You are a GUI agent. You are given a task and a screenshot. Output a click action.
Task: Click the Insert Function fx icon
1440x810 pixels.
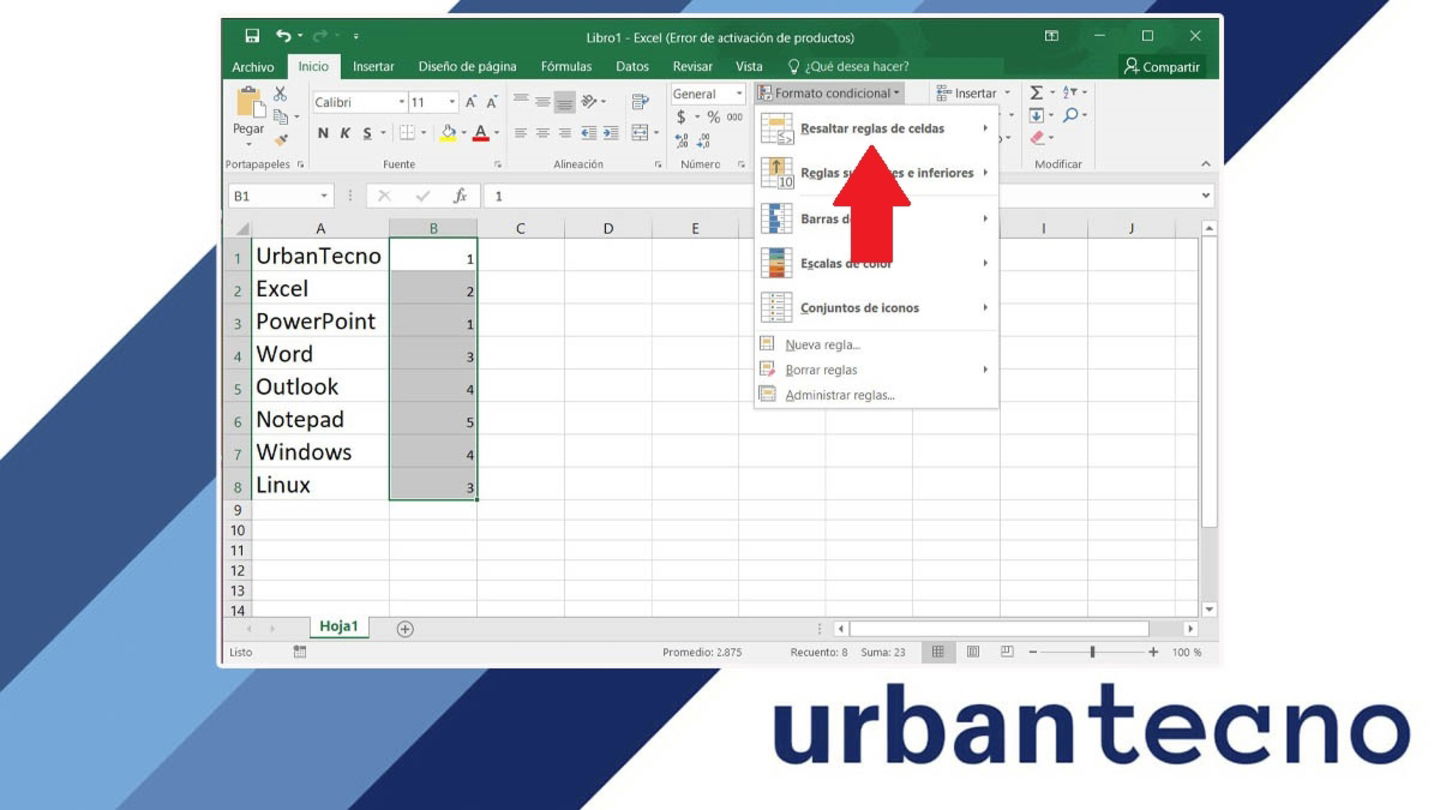pos(460,196)
